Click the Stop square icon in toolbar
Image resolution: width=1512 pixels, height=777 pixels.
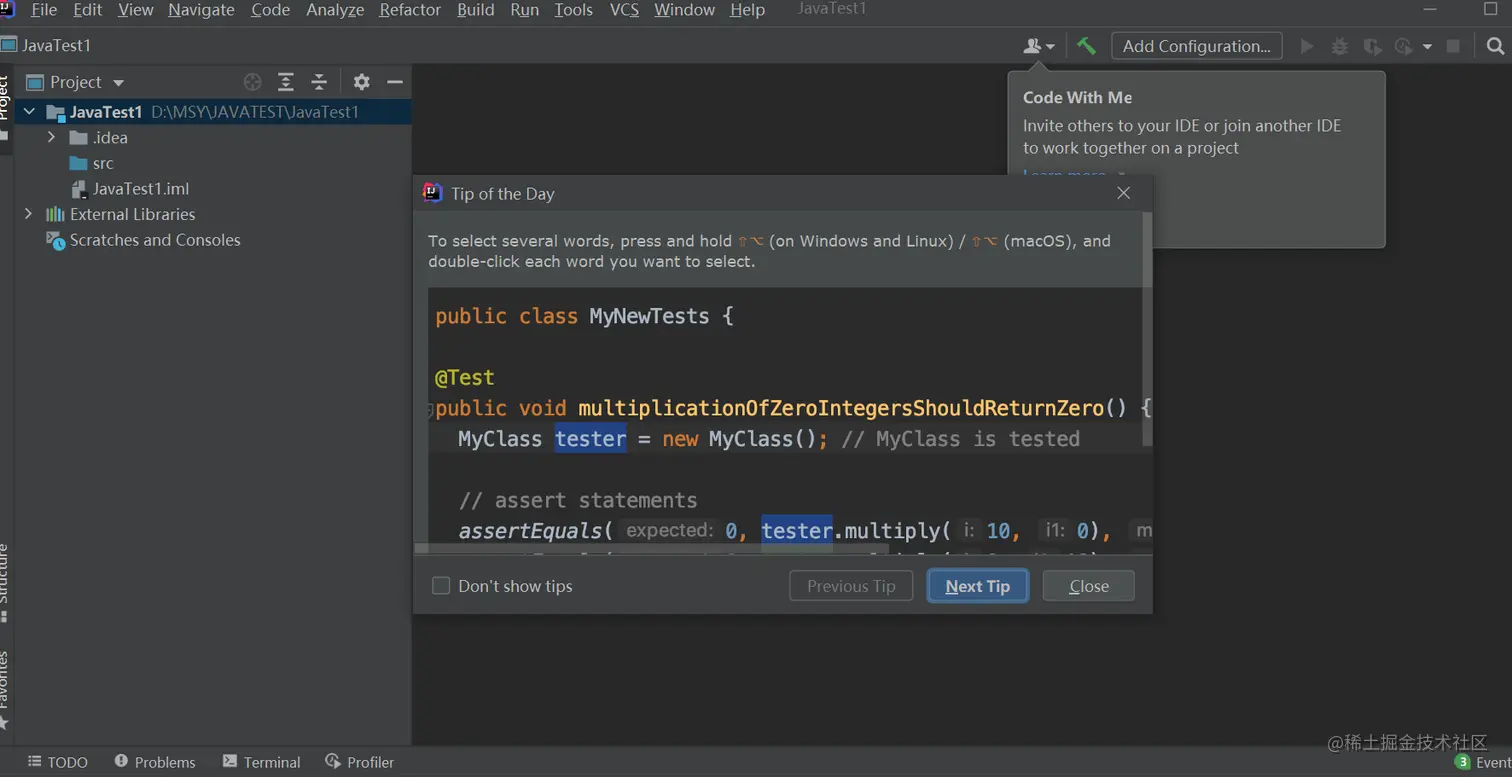point(1454,46)
